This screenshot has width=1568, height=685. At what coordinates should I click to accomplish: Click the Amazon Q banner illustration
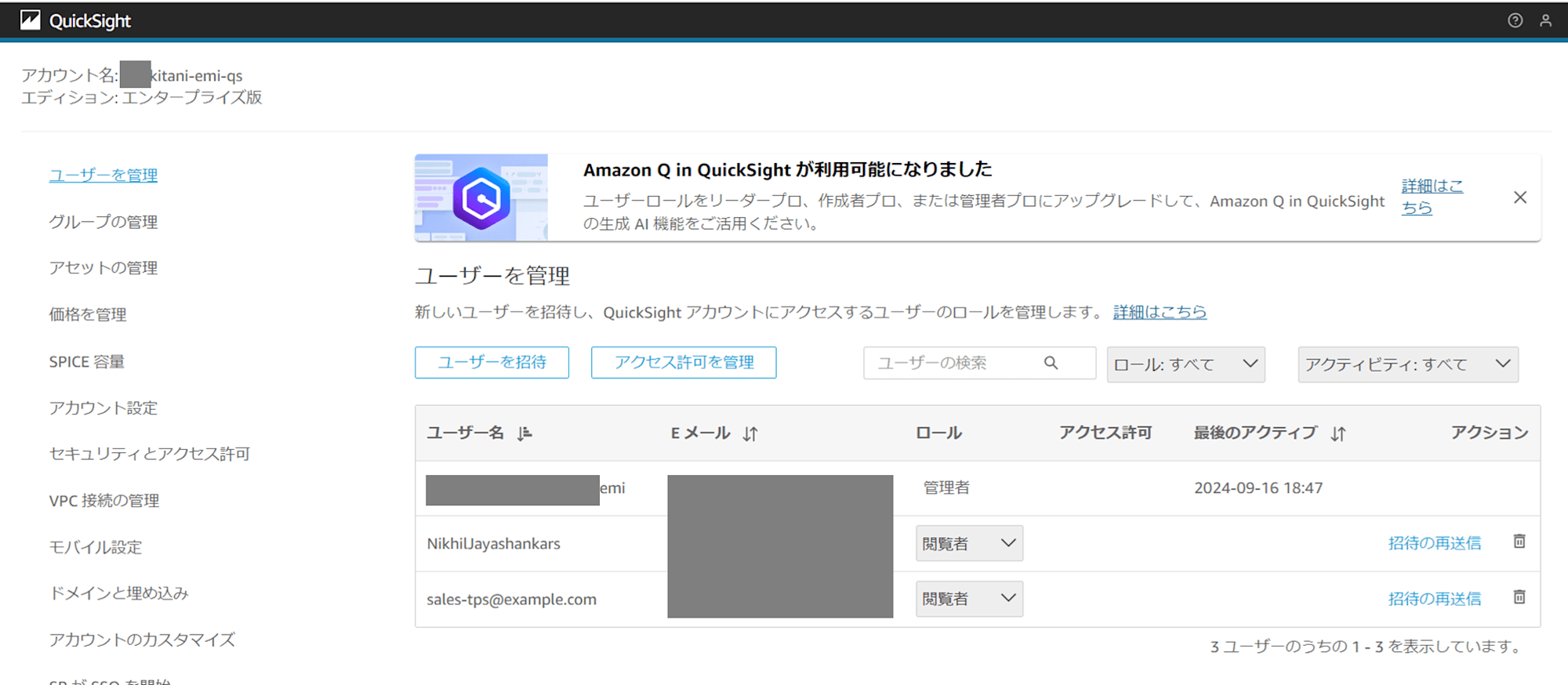[x=481, y=198]
